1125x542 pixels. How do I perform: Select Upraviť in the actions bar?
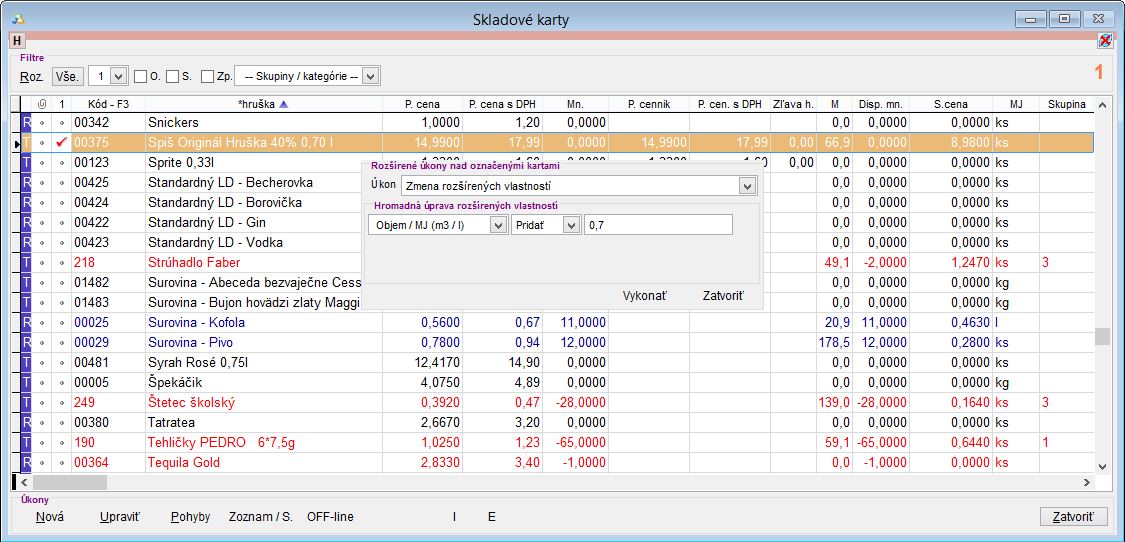(x=120, y=517)
